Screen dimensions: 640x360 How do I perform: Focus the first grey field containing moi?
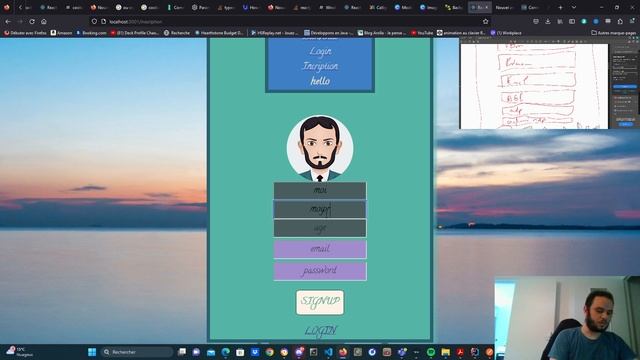[x=320, y=191]
